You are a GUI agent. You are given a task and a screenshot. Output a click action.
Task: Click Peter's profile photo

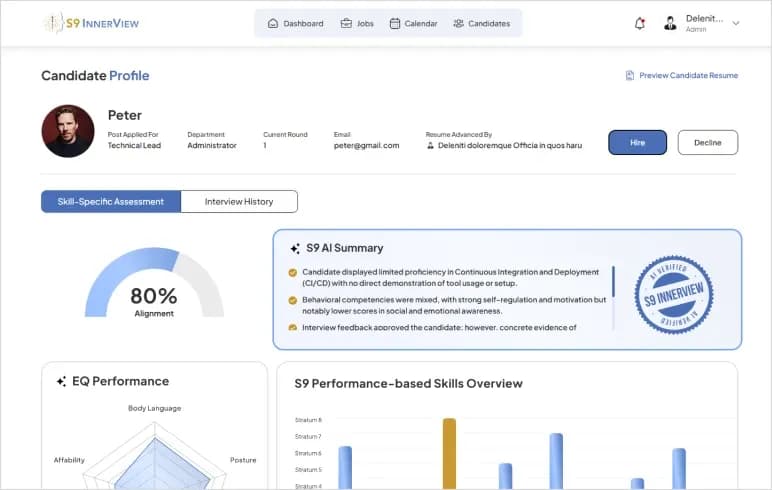68,131
